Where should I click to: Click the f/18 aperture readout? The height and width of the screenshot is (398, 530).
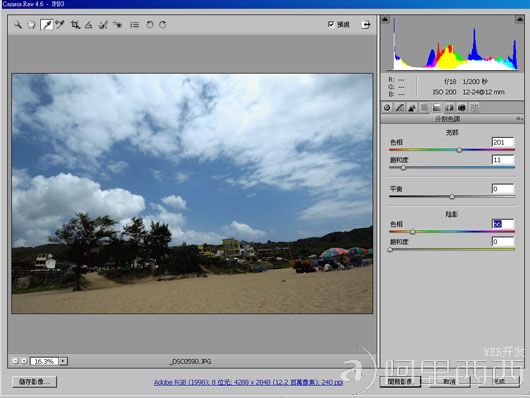click(450, 81)
